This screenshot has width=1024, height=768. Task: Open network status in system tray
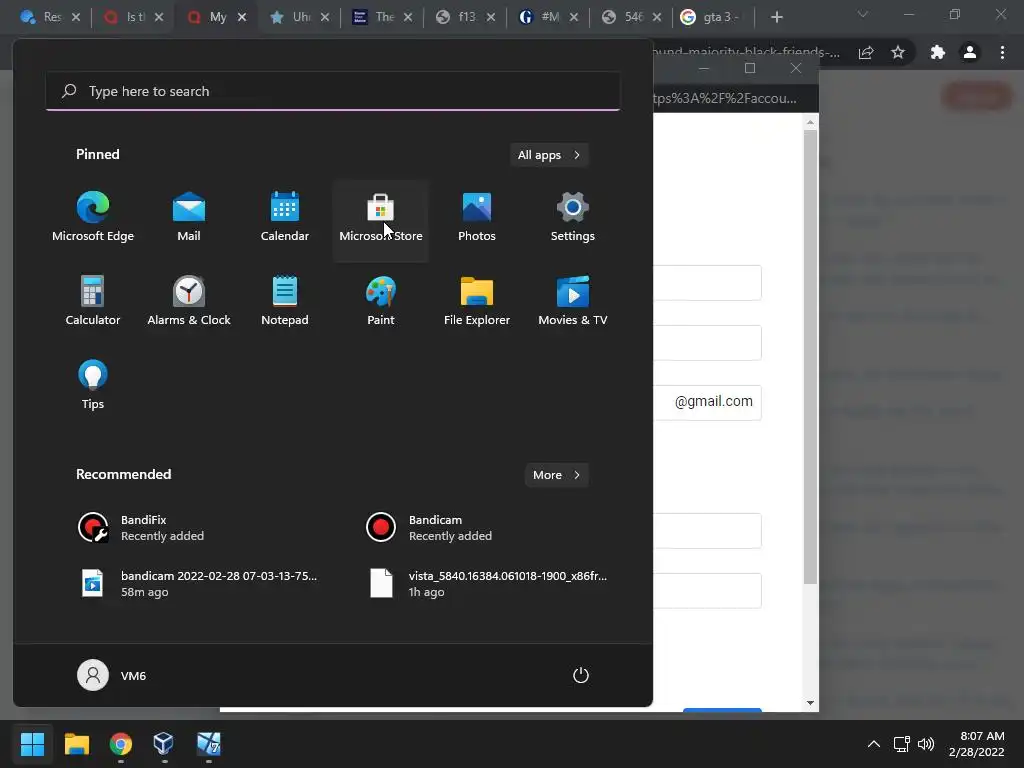(902, 744)
